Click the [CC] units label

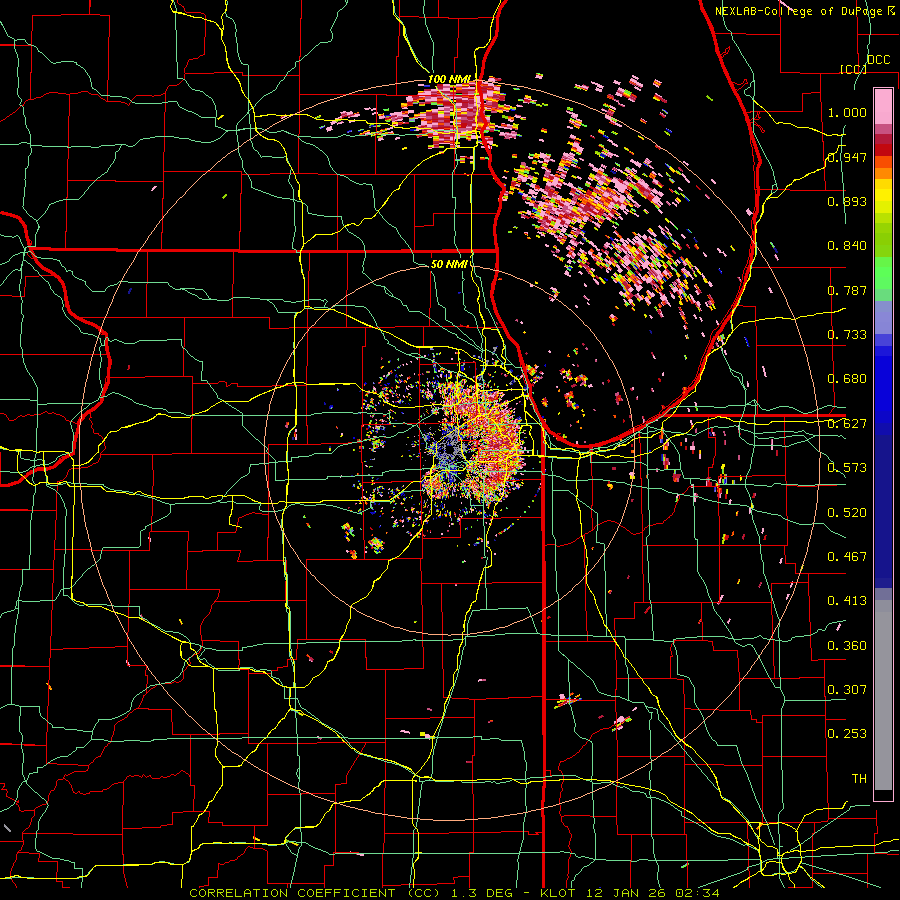click(x=854, y=69)
